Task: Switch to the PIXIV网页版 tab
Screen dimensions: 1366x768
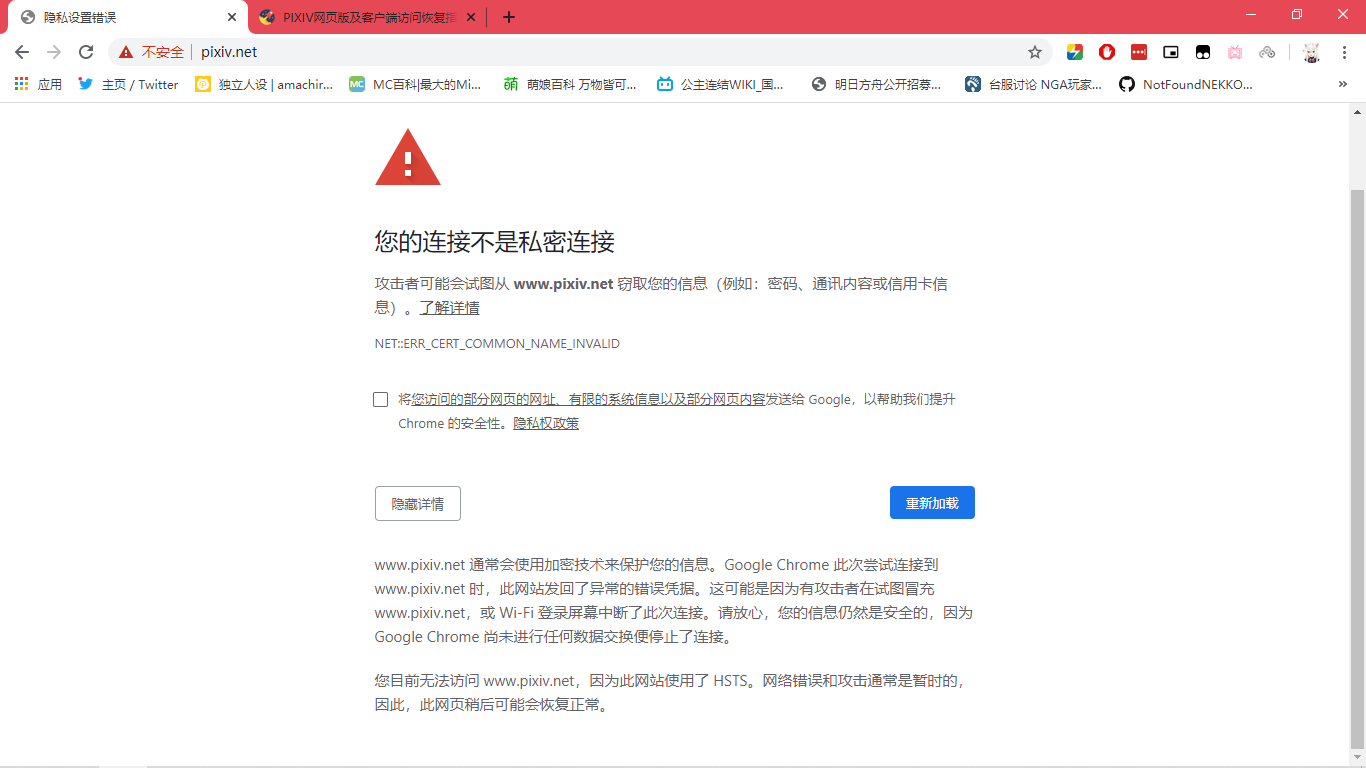Action: pyautogui.click(x=360, y=17)
